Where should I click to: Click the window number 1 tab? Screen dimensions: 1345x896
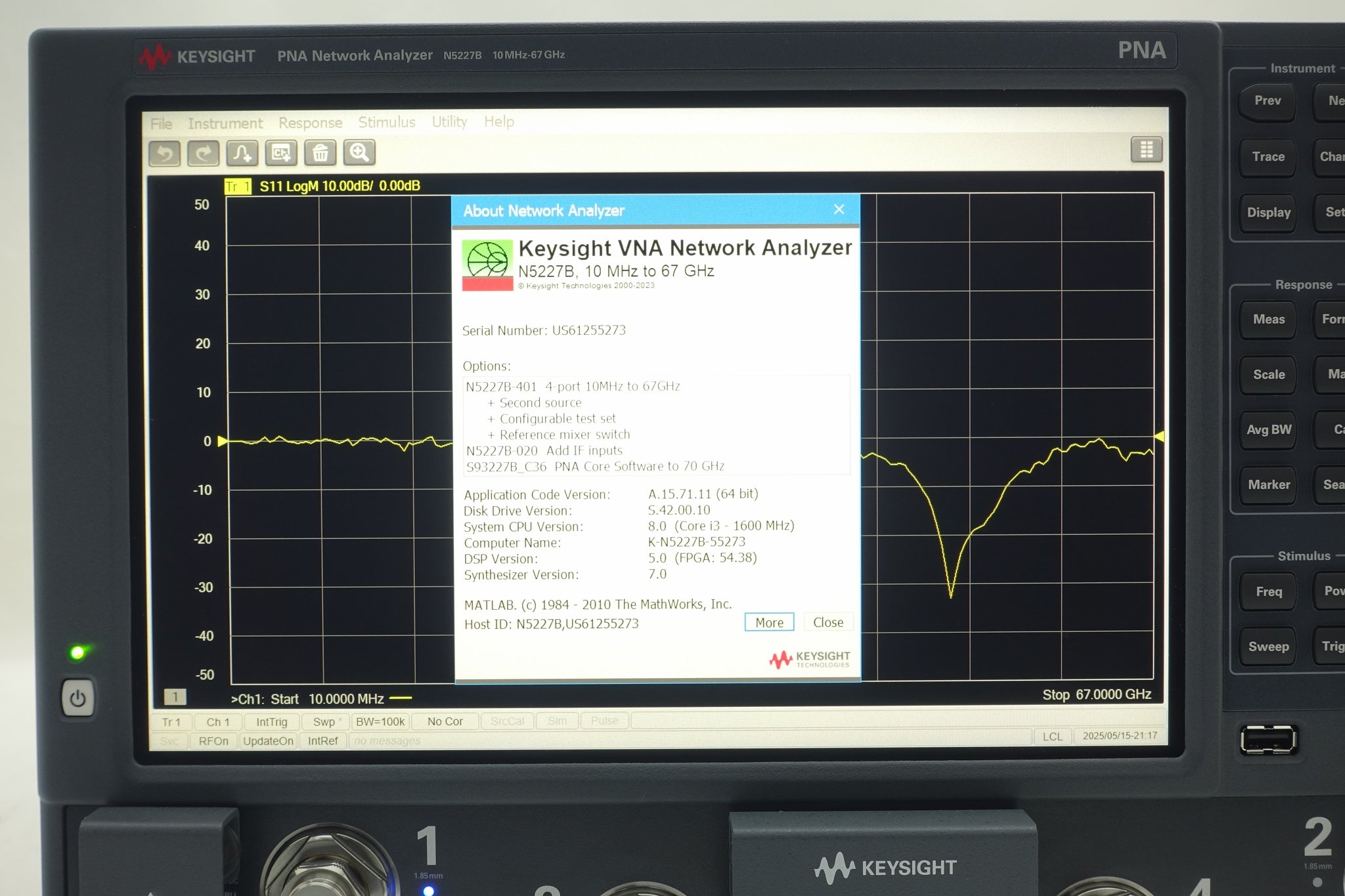pyautogui.click(x=175, y=696)
